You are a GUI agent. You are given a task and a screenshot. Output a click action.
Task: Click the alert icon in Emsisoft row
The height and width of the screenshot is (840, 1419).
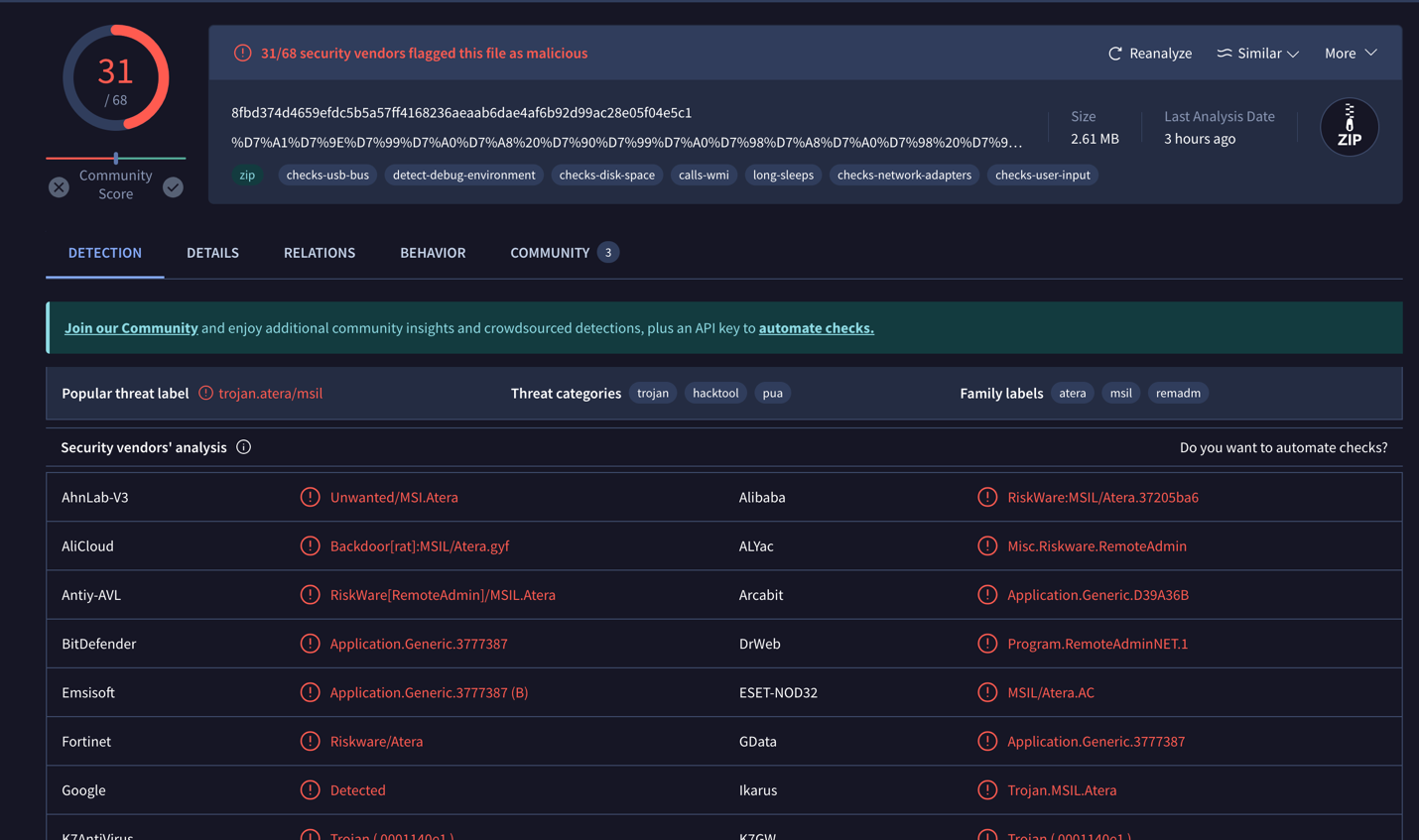[310, 692]
